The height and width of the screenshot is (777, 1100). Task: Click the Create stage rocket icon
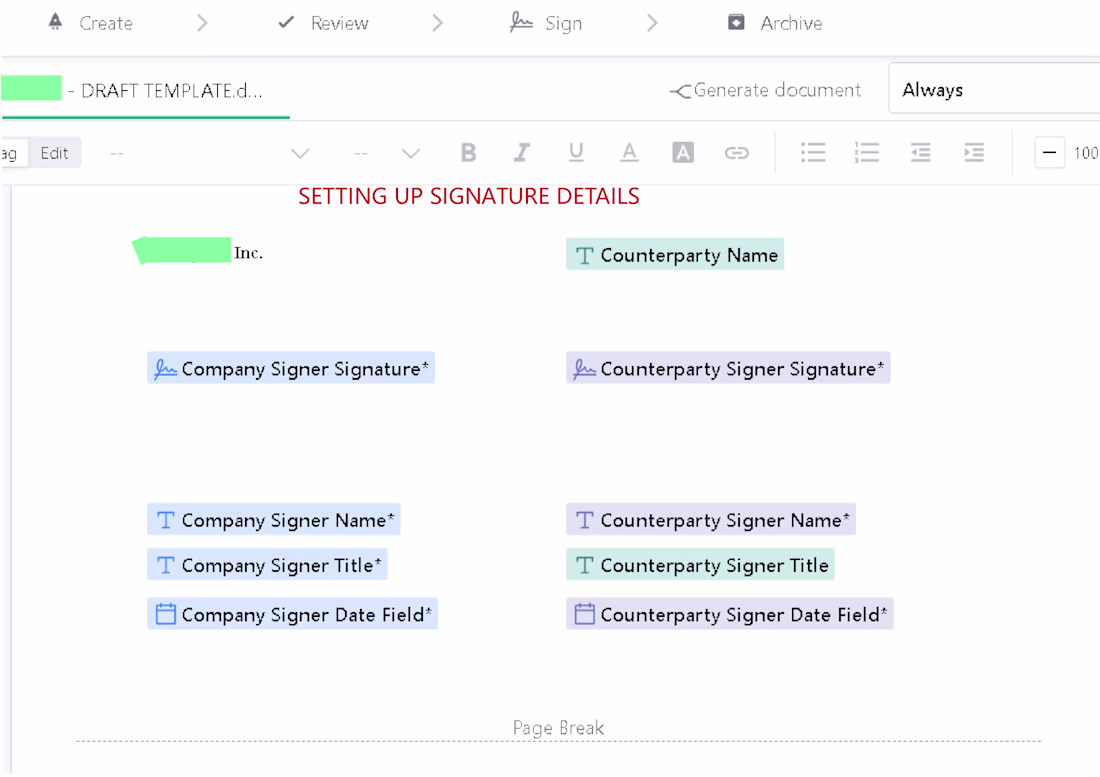[55, 22]
